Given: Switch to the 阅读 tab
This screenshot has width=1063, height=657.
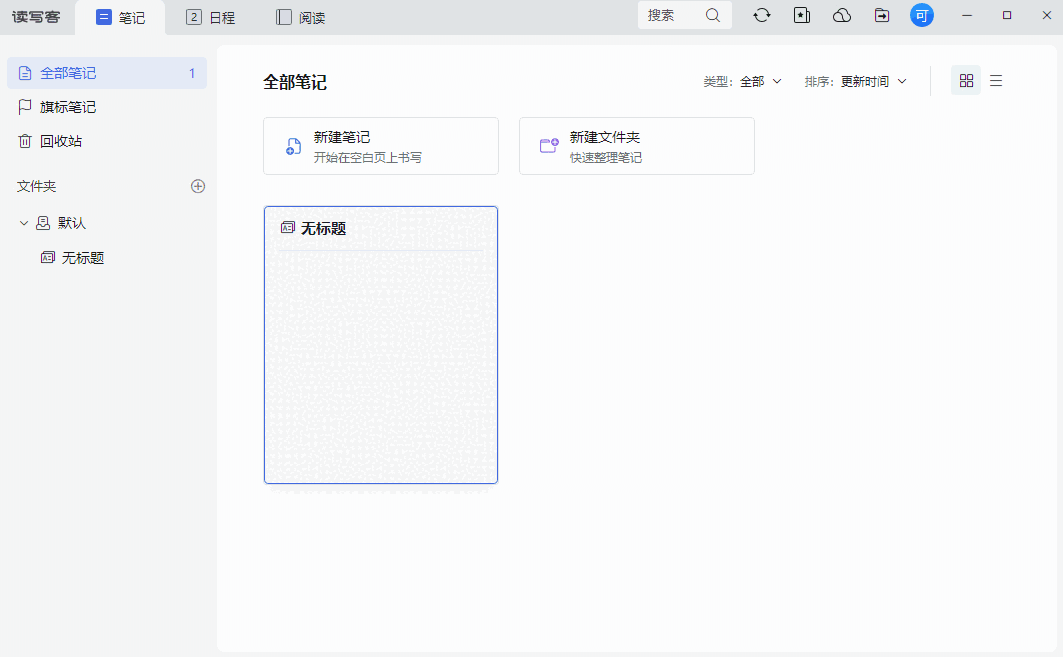Looking at the screenshot, I should [x=298, y=16].
